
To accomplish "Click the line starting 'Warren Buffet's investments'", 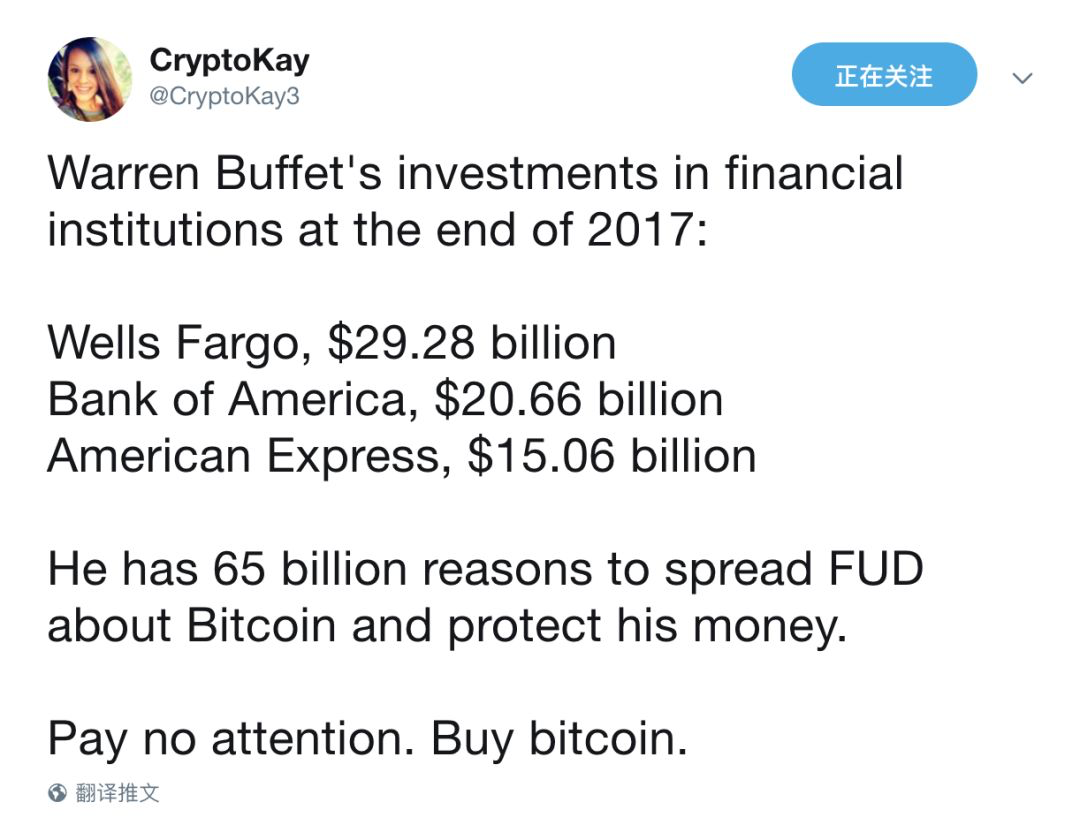I will pos(475,173).
